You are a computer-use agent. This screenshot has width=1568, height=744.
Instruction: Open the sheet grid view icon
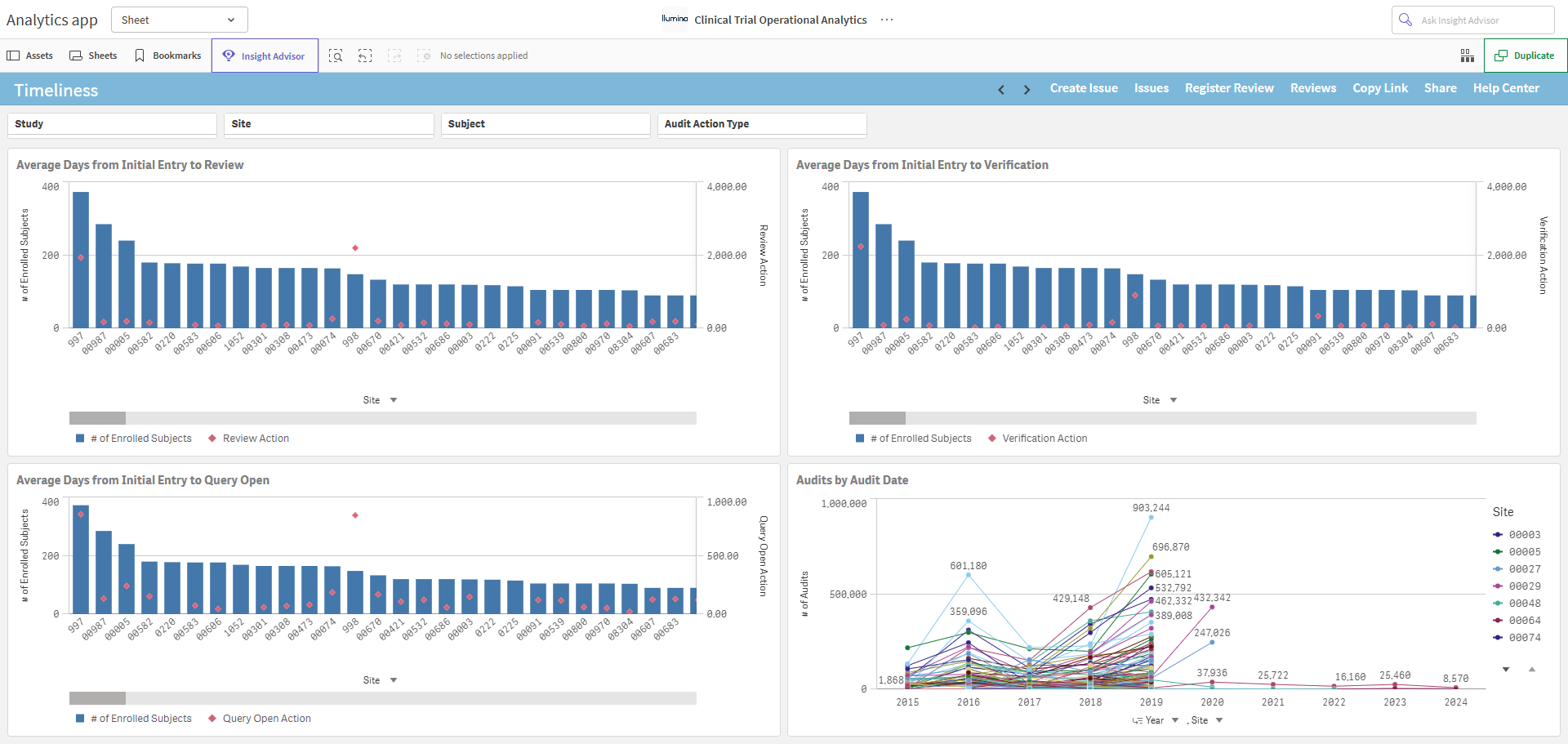click(x=1468, y=56)
